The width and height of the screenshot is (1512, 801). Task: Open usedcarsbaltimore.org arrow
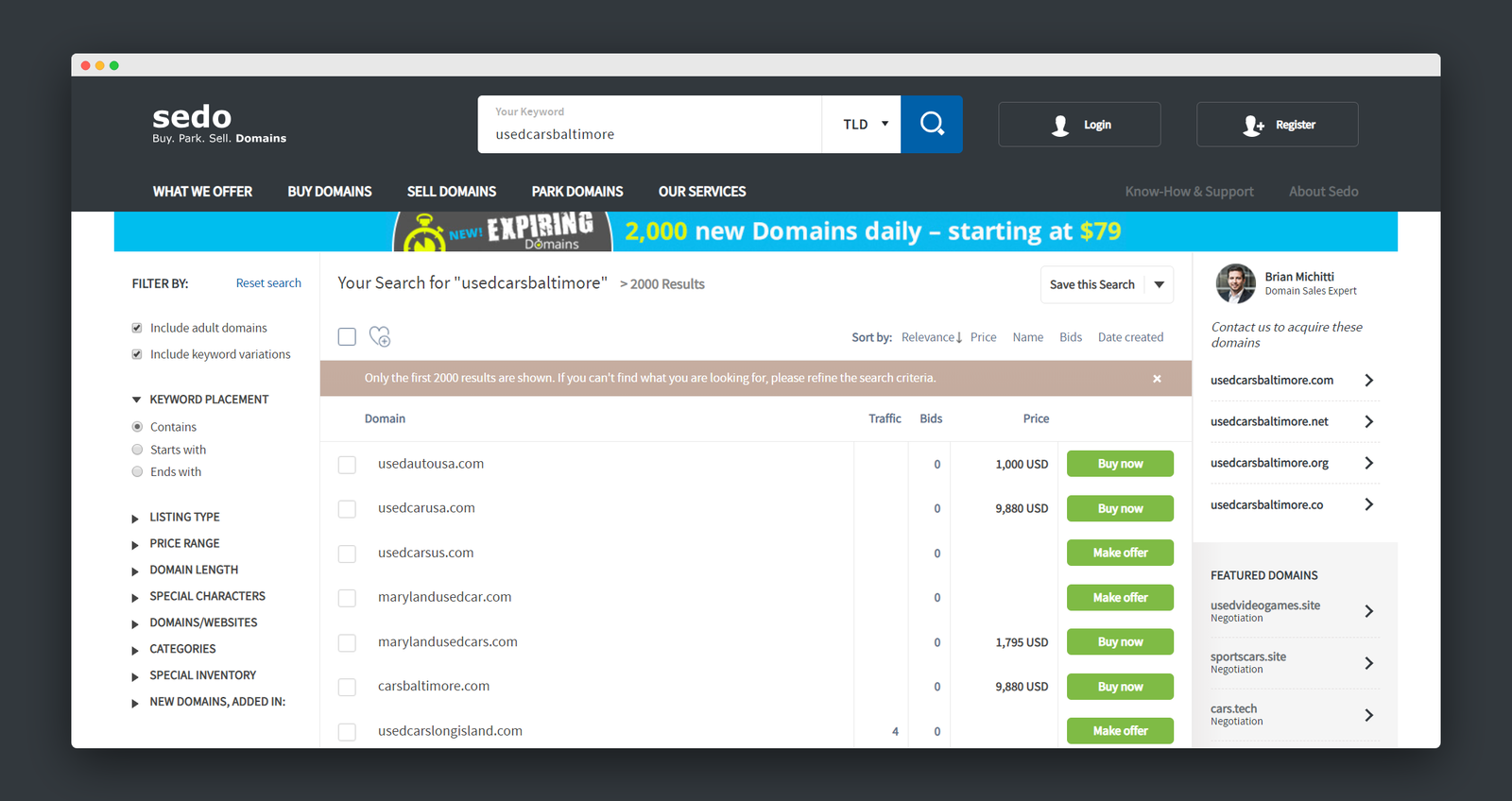point(1369,463)
